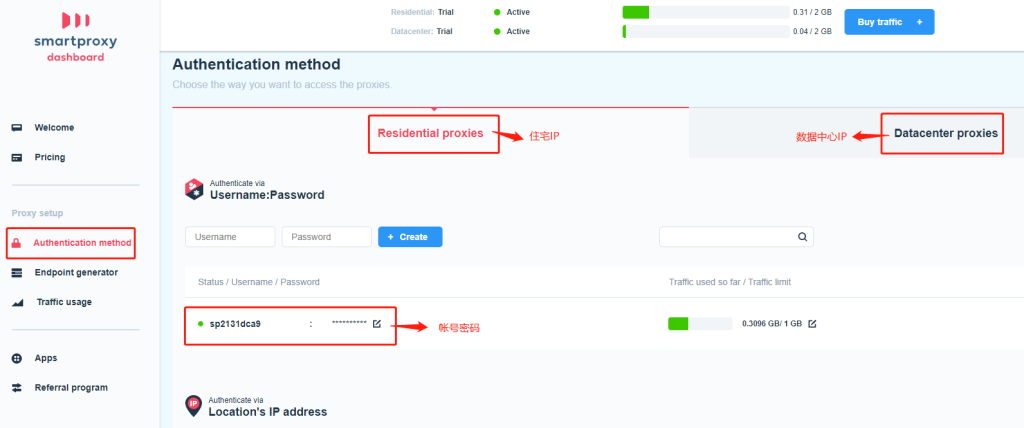The image size is (1024, 428).
Task: Click the Location's IP address pin icon
Action: pos(193,406)
